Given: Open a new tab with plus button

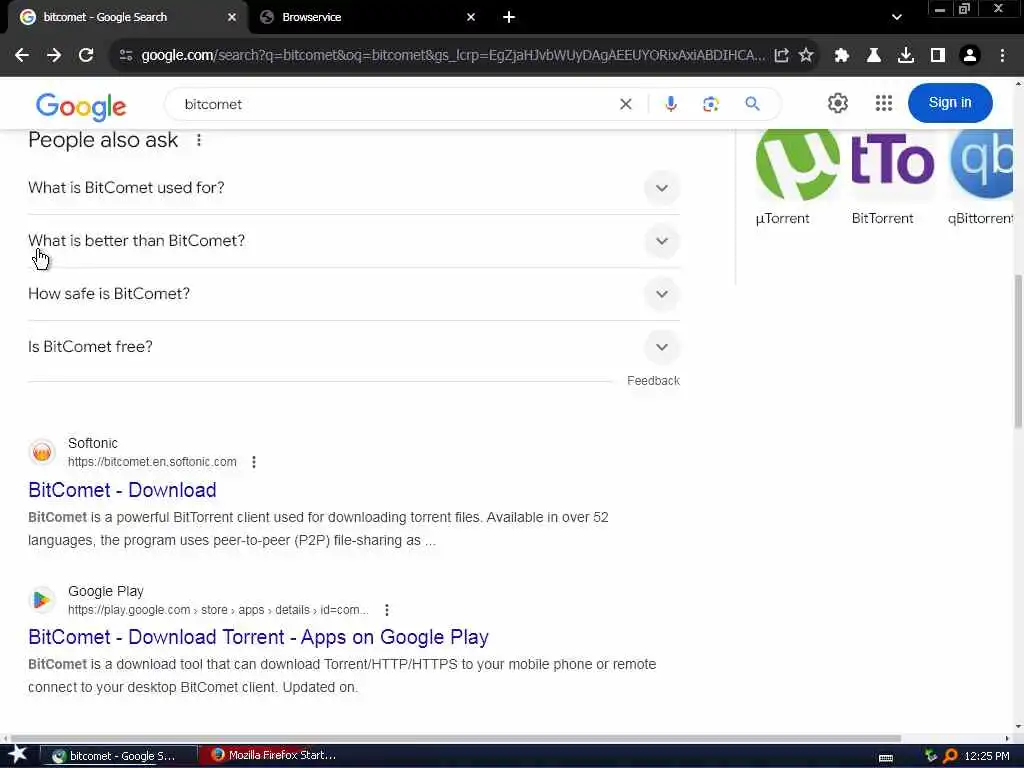Looking at the screenshot, I should point(509,17).
